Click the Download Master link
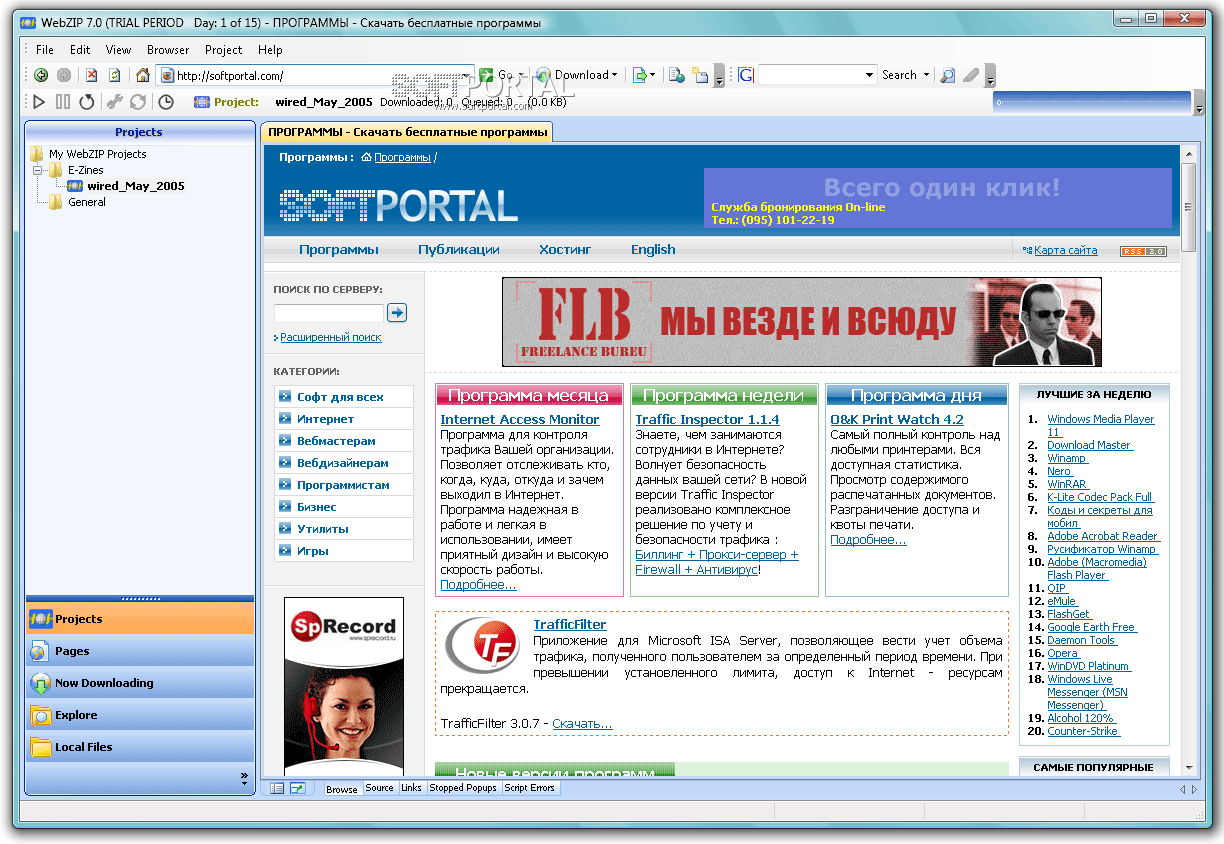The height and width of the screenshot is (844, 1224). click(x=1090, y=445)
